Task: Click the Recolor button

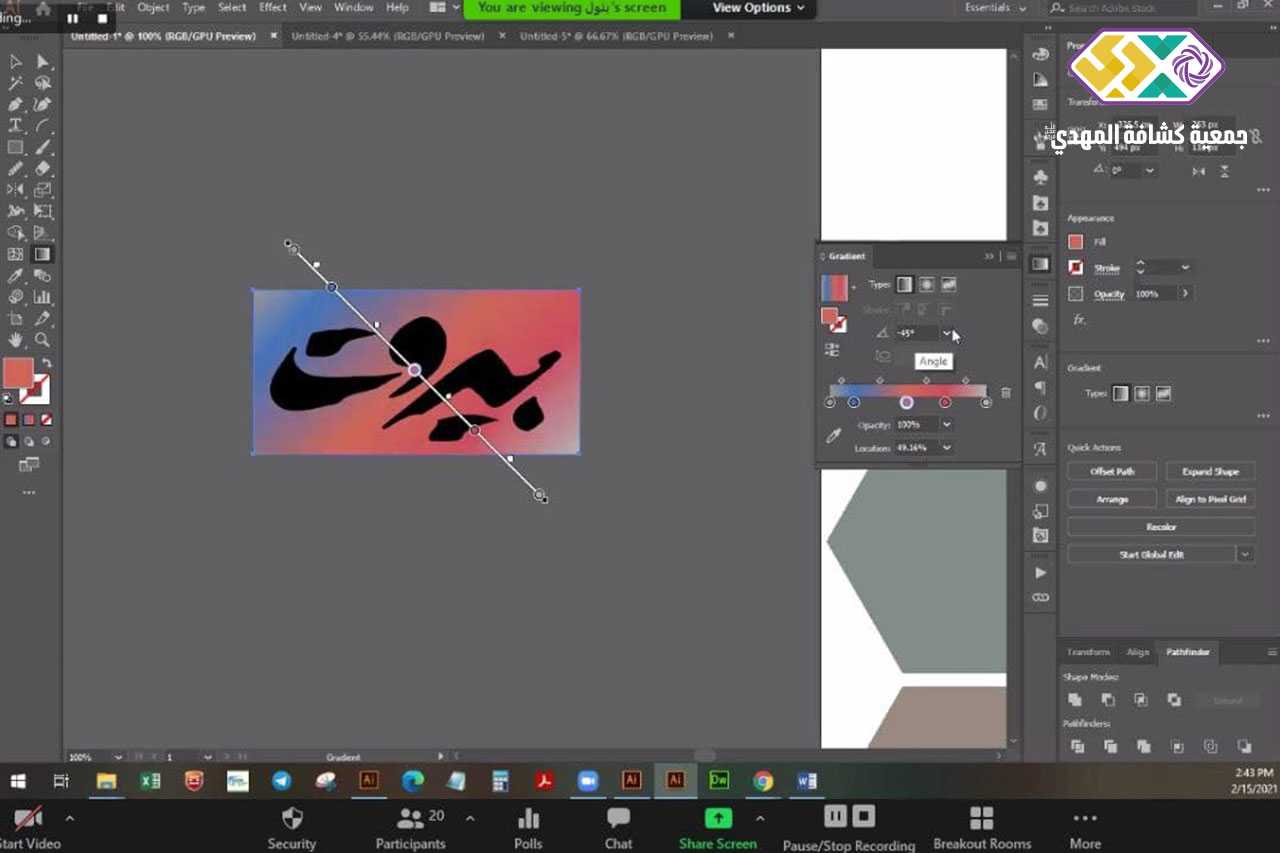Action: click(x=1160, y=527)
